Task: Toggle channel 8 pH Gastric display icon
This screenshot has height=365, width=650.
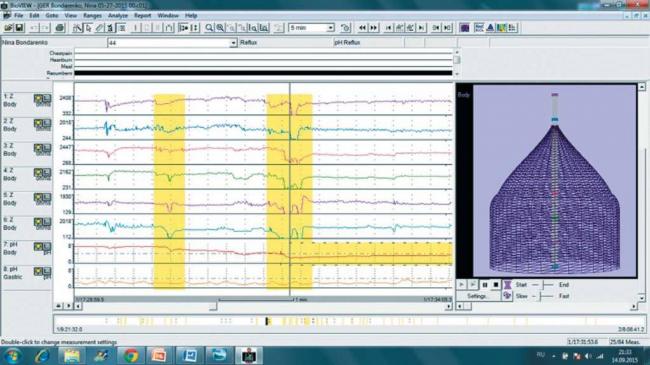Action: [38, 271]
